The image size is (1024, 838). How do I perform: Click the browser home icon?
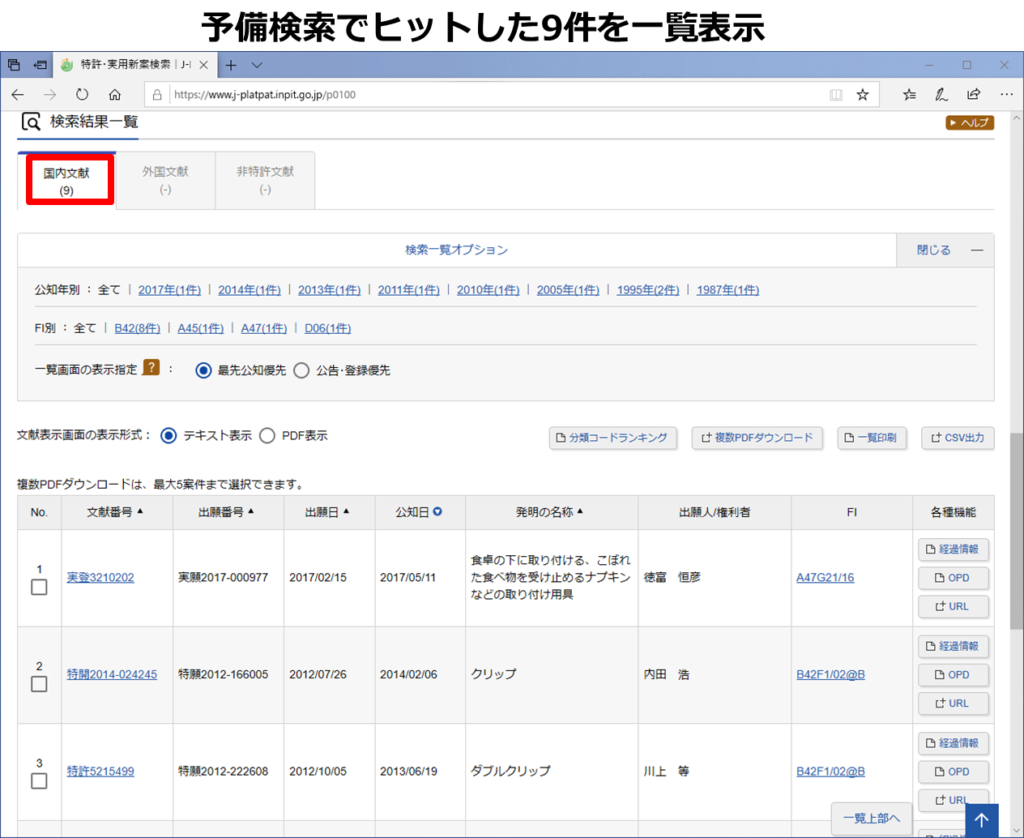click(x=115, y=95)
